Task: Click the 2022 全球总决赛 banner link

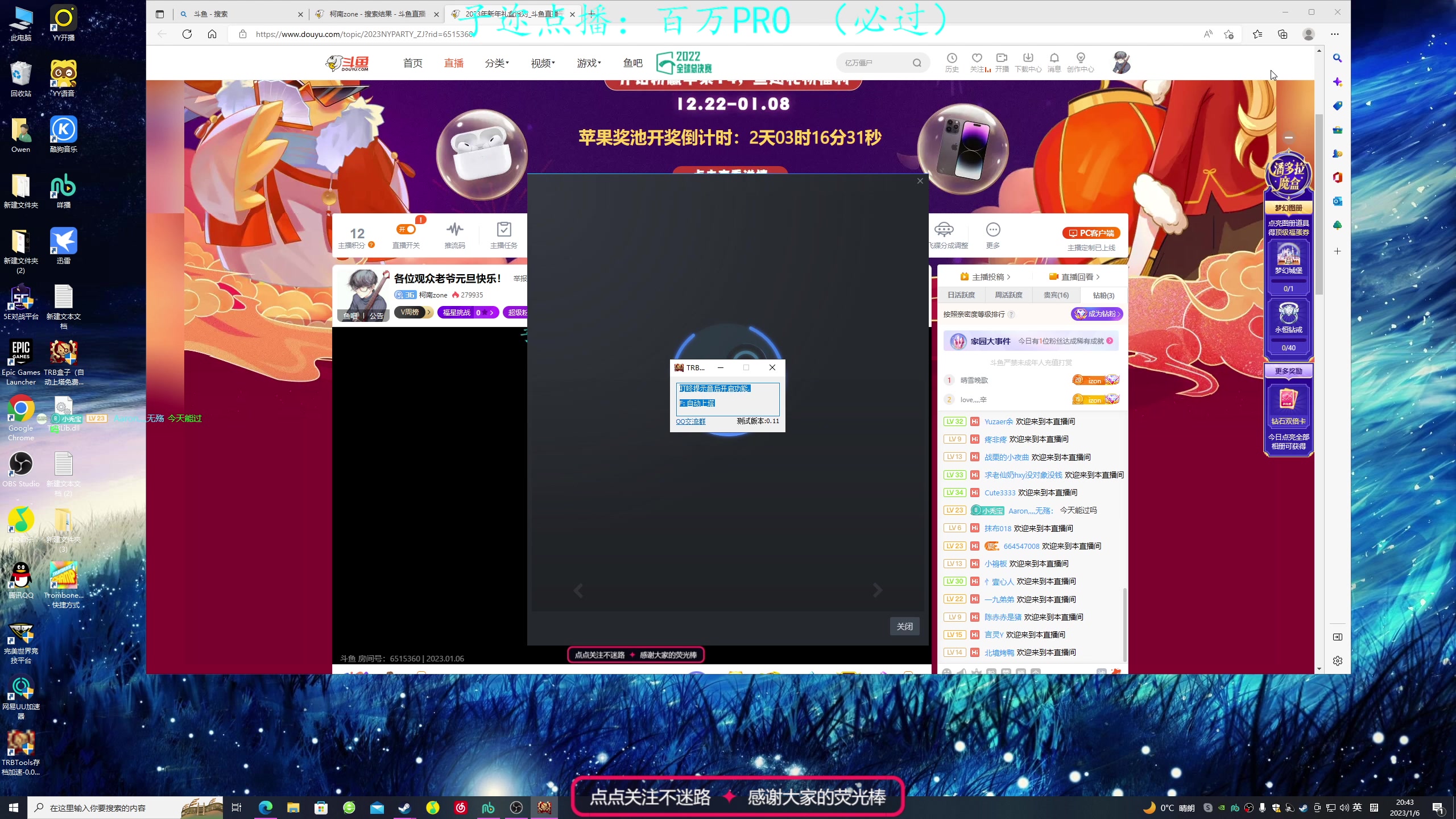Action: [684, 63]
